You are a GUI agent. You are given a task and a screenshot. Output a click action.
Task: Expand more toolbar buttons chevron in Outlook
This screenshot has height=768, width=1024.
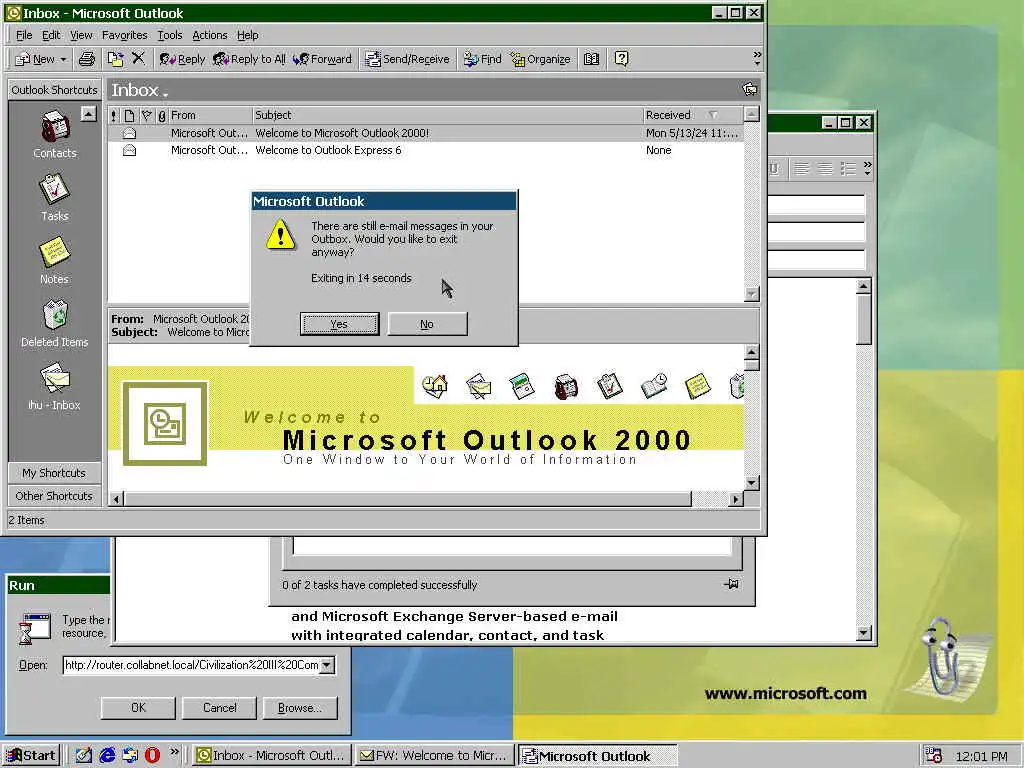pyautogui.click(x=757, y=59)
